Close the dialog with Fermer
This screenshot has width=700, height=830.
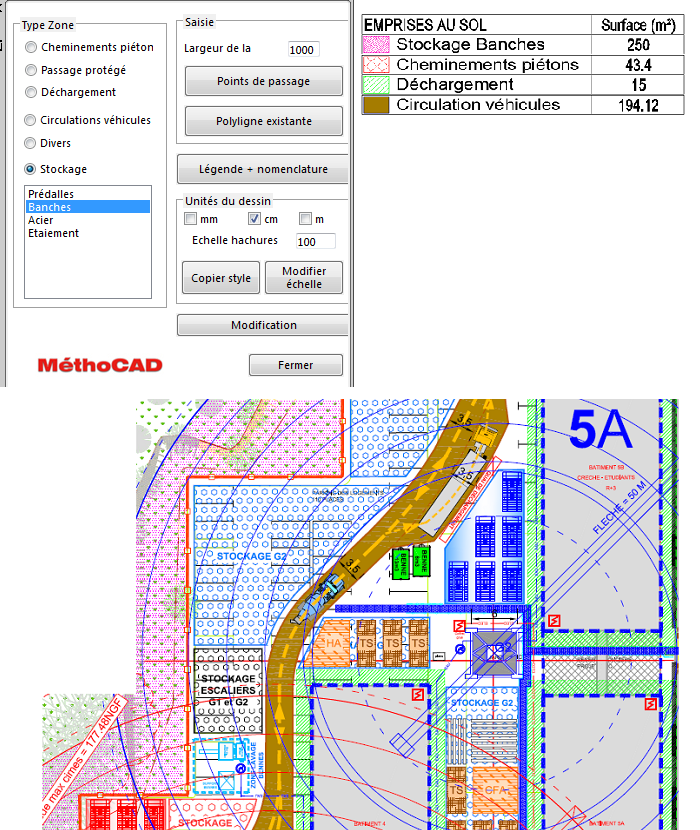coord(295,365)
